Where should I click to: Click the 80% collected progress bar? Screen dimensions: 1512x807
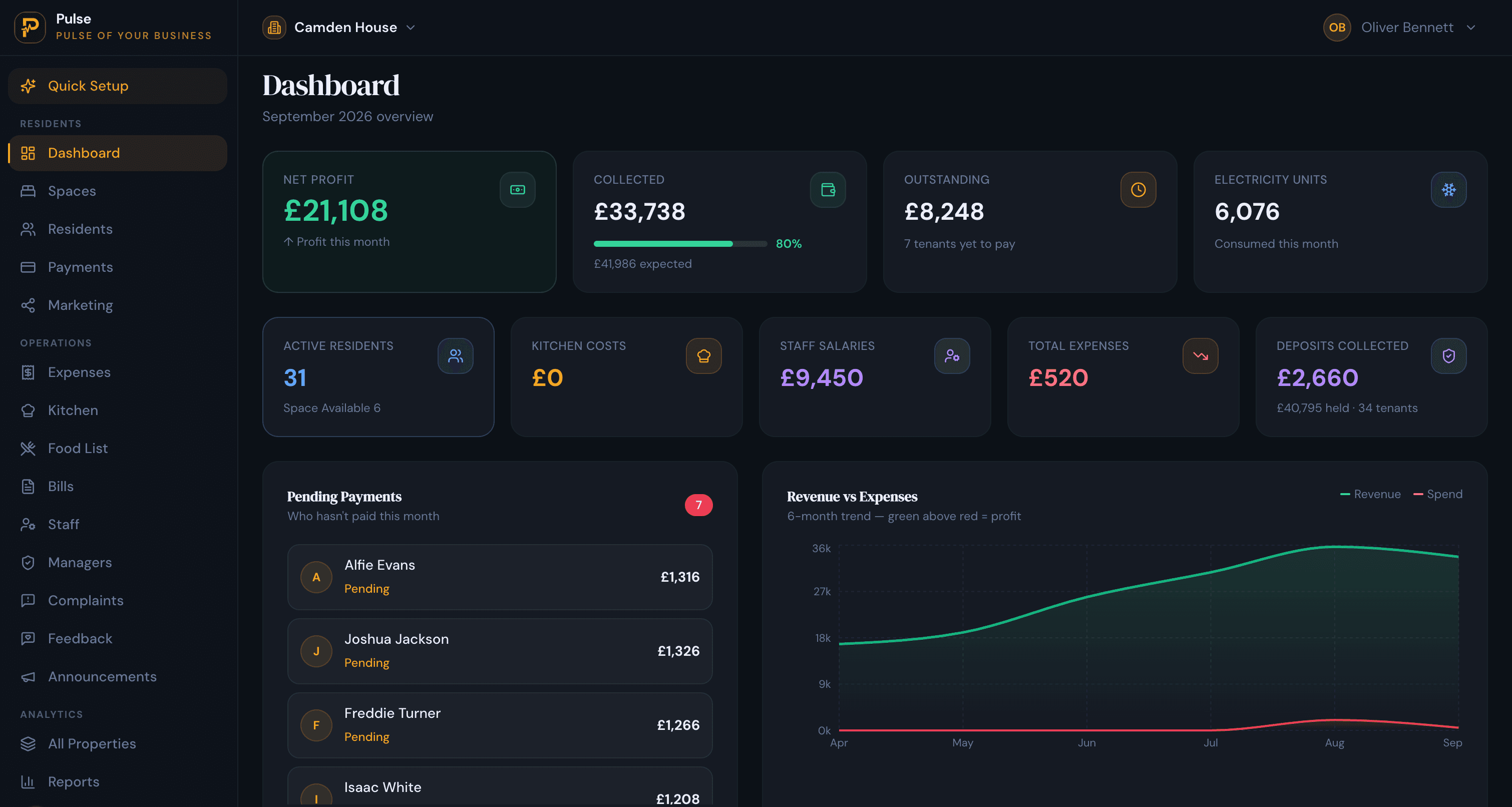680,244
